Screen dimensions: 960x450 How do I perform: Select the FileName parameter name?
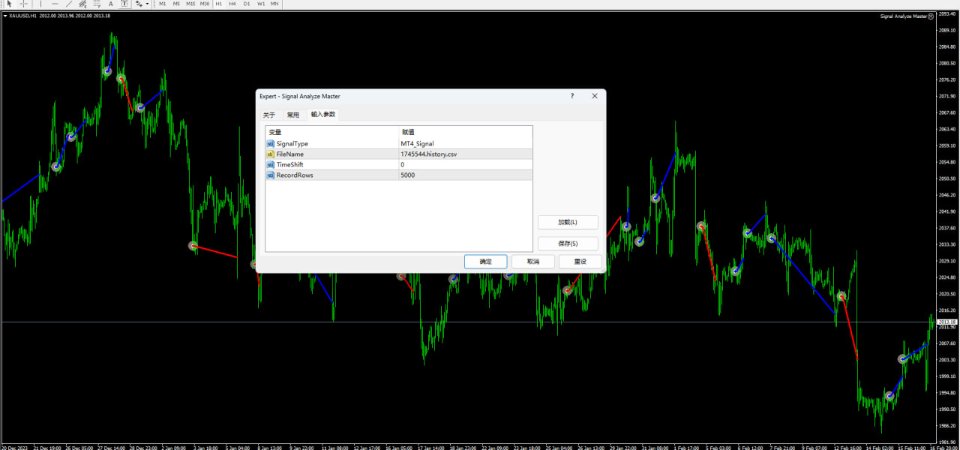coord(290,154)
